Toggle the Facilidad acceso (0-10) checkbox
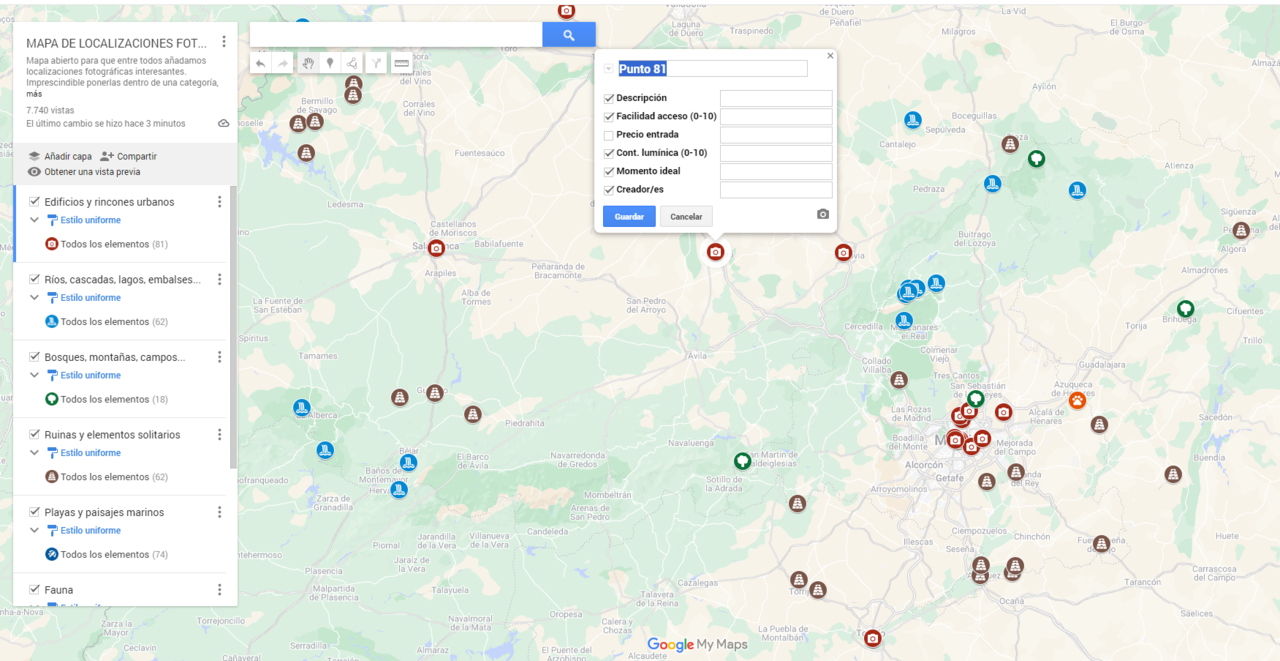 click(x=609, y=116)
